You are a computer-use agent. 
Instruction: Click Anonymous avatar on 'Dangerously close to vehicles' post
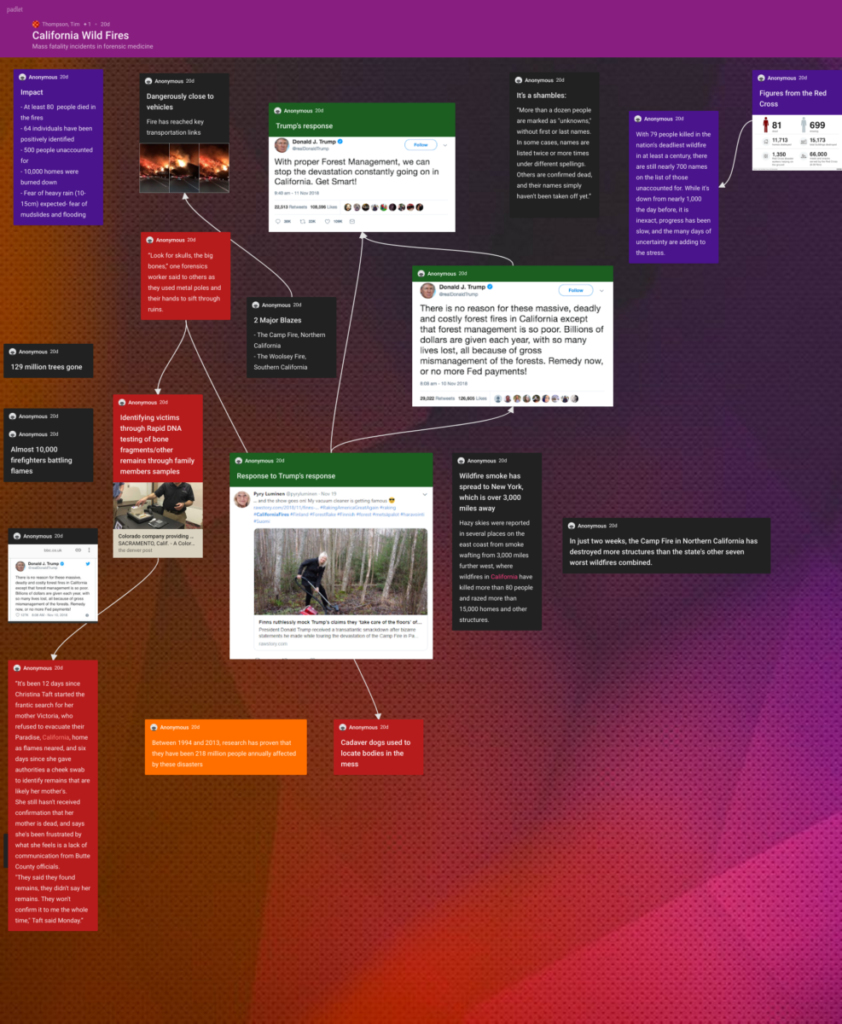[148, 81]
